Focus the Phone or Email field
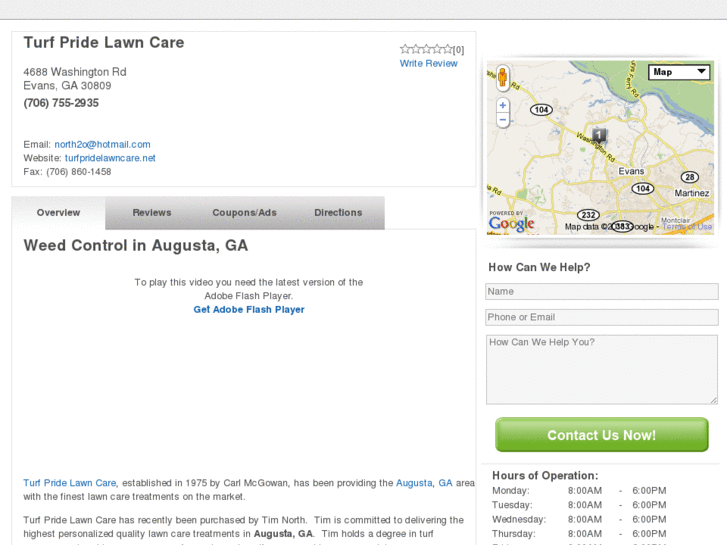This screenshot has width=727, height=545. [602, 317]
